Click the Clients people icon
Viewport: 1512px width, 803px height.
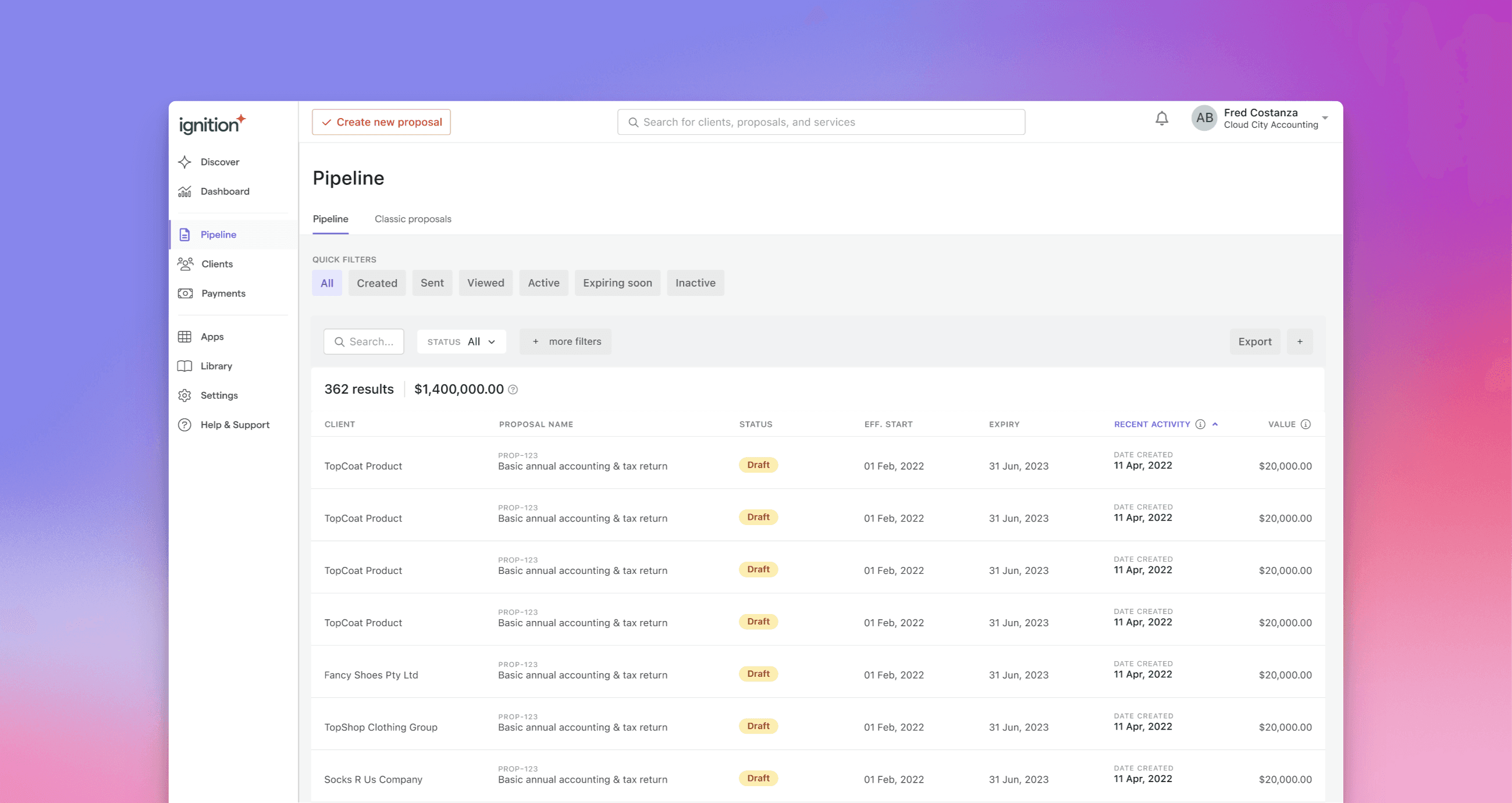[186, 264]
